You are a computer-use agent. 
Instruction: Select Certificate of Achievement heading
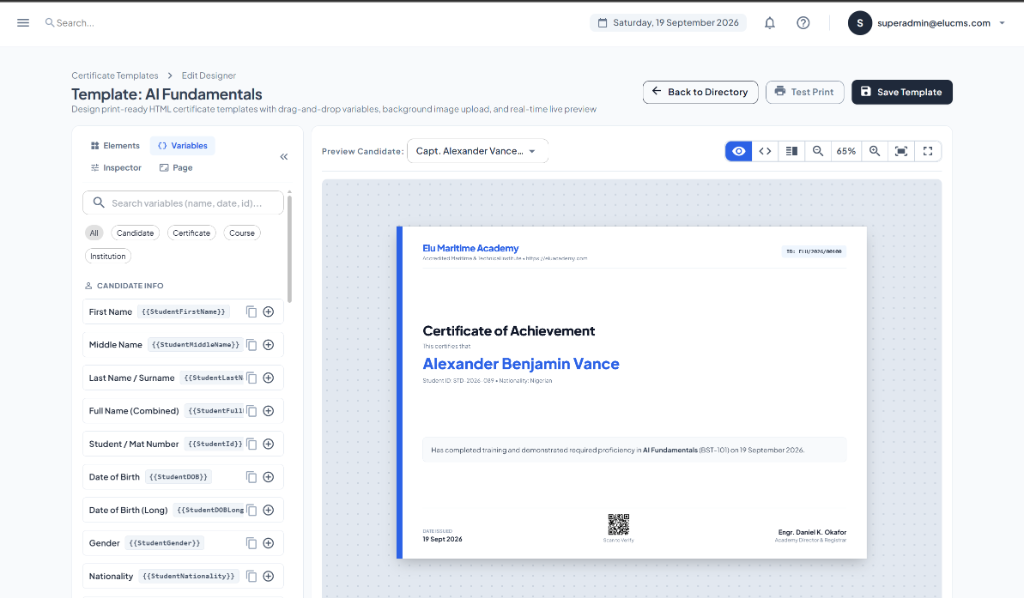pyautogui.click(x=509, y=331)
